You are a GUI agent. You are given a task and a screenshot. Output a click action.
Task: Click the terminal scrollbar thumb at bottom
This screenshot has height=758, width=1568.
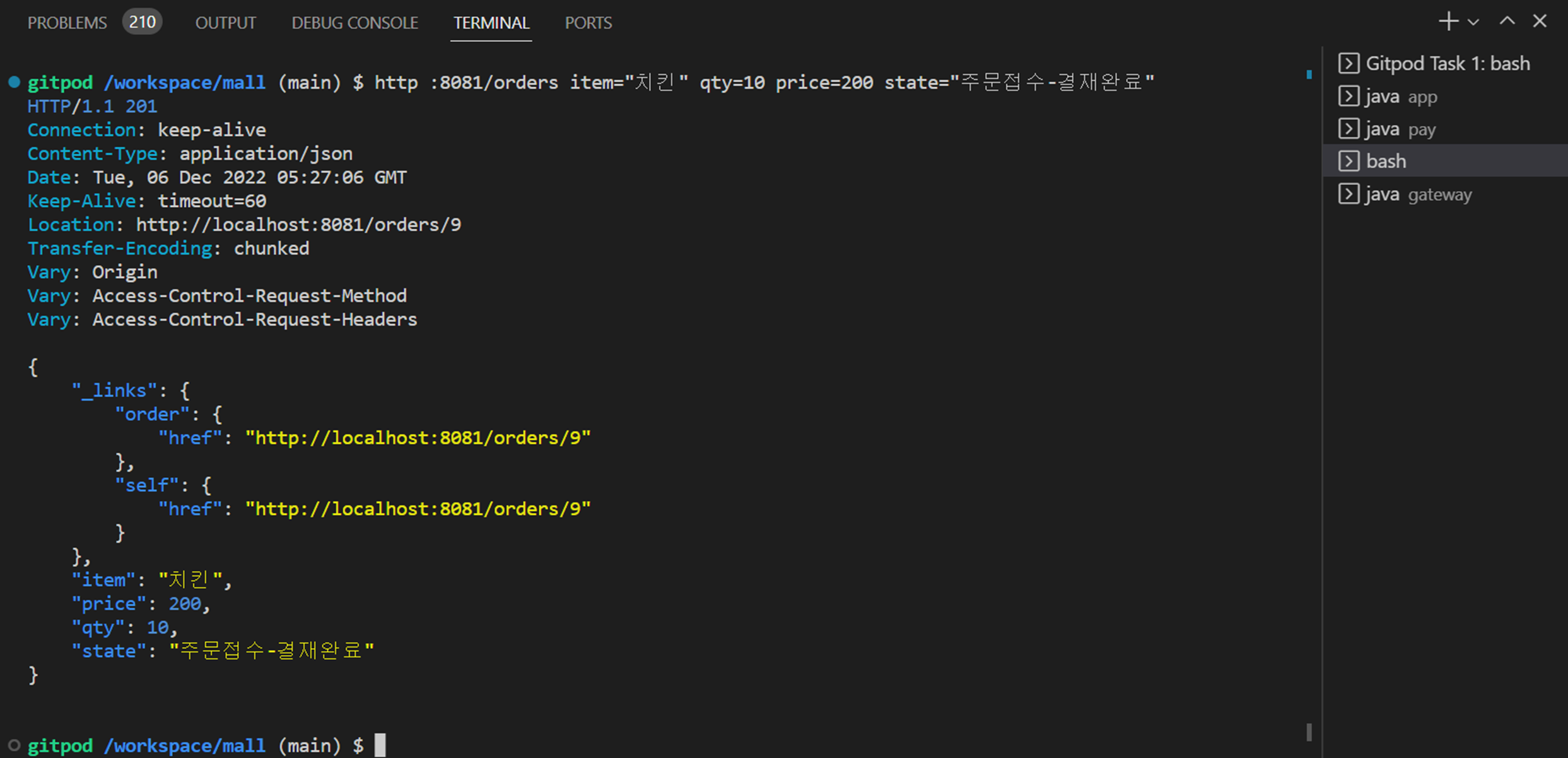[x=1309, y=732]
